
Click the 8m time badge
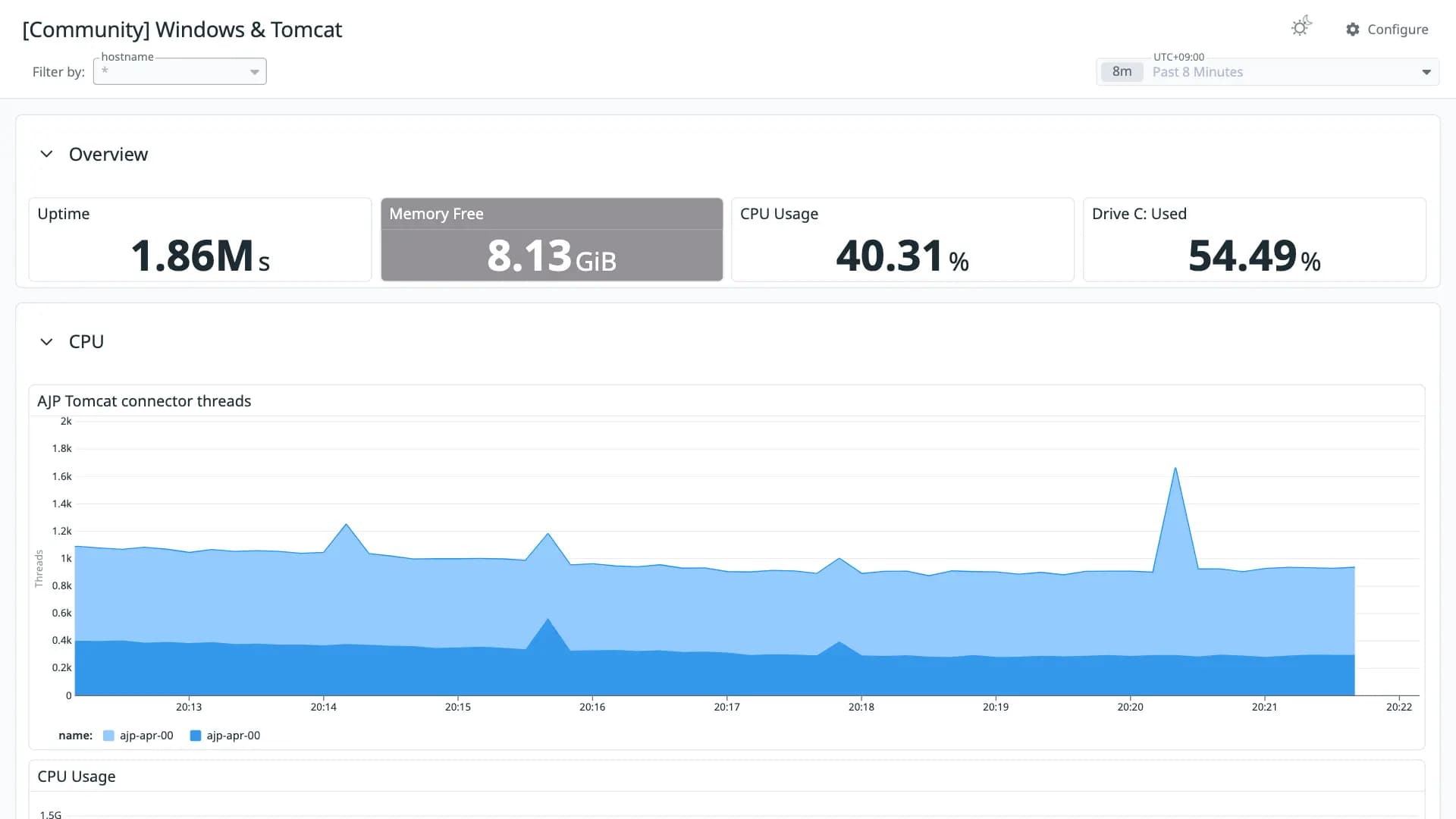coord(1122,72)
